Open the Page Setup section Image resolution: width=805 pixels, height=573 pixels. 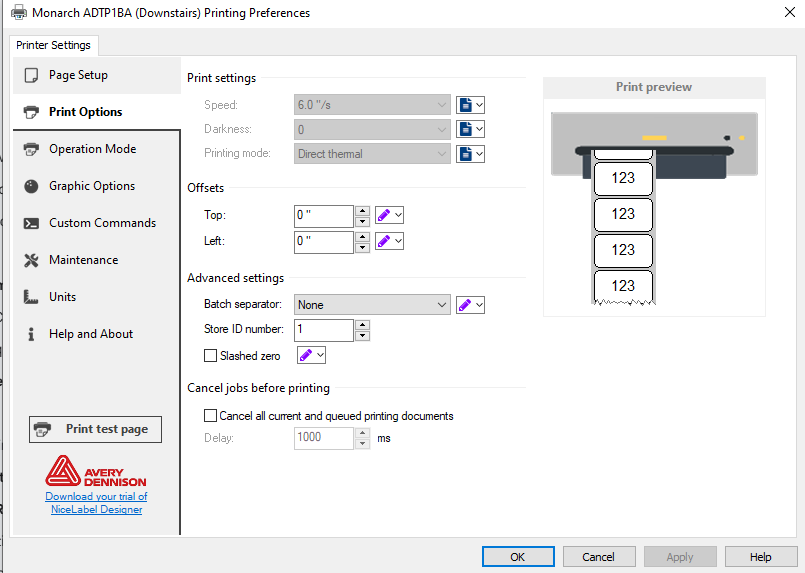pos(78,75)
